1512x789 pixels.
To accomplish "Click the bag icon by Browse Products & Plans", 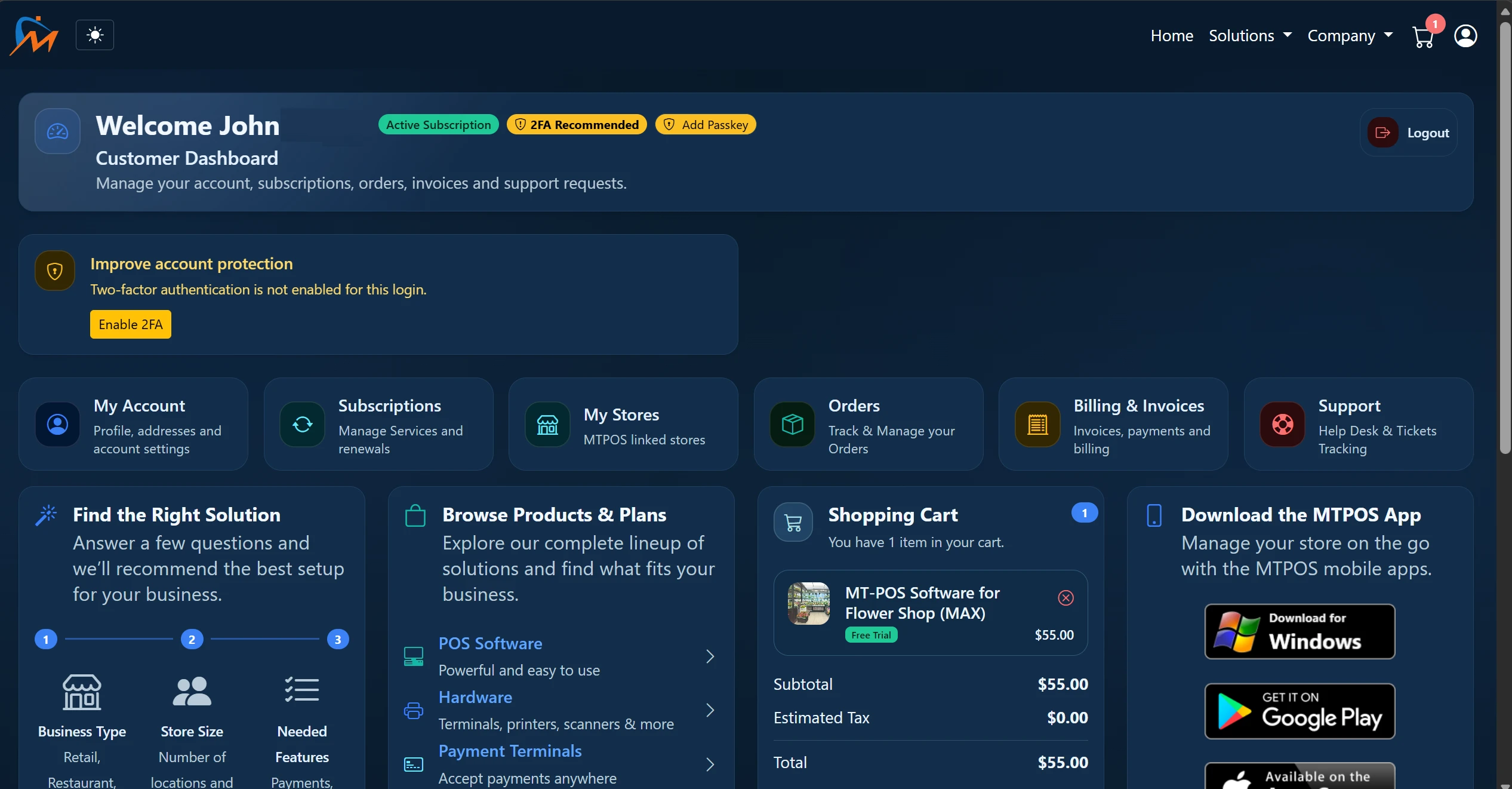I will [x=415, y=516].
